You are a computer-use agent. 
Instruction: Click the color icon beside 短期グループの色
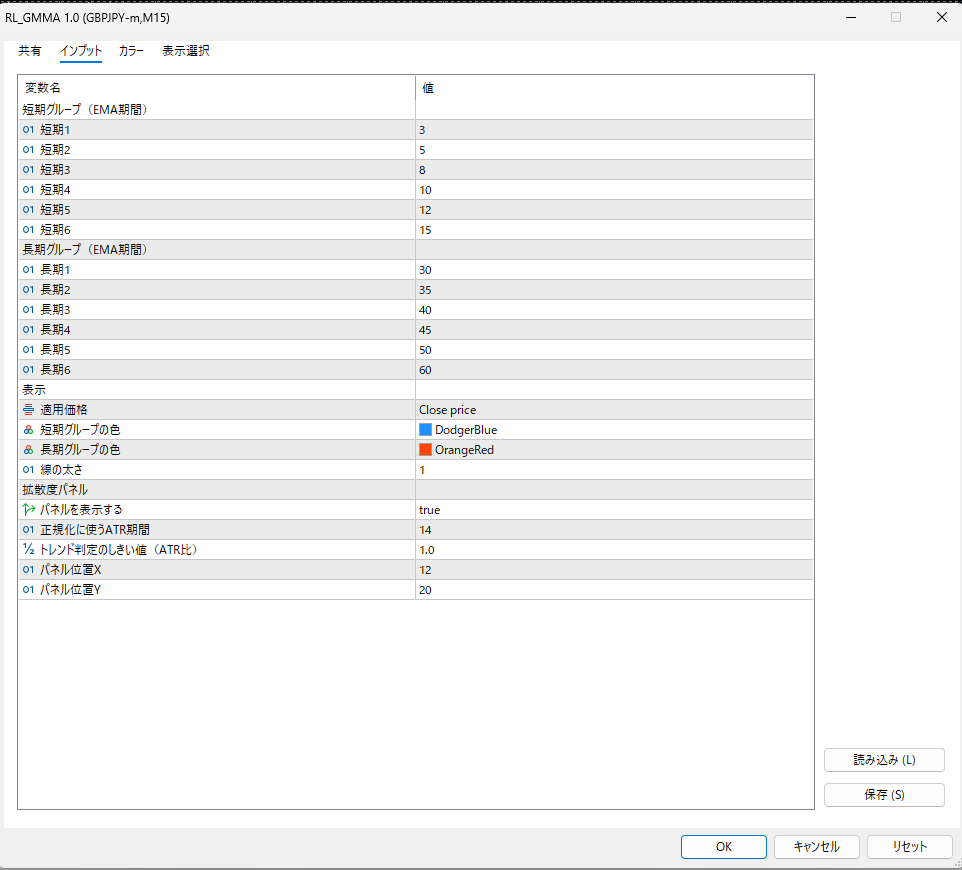[28, 429]
